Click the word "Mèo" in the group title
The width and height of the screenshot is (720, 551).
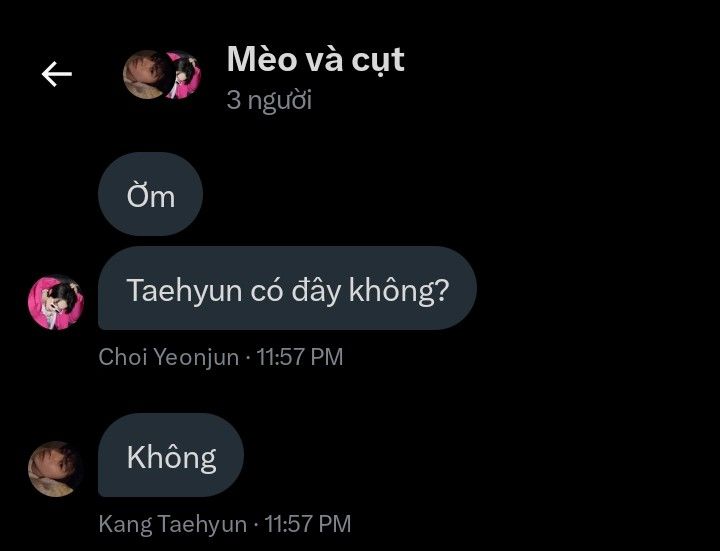[x=262, y=59]
